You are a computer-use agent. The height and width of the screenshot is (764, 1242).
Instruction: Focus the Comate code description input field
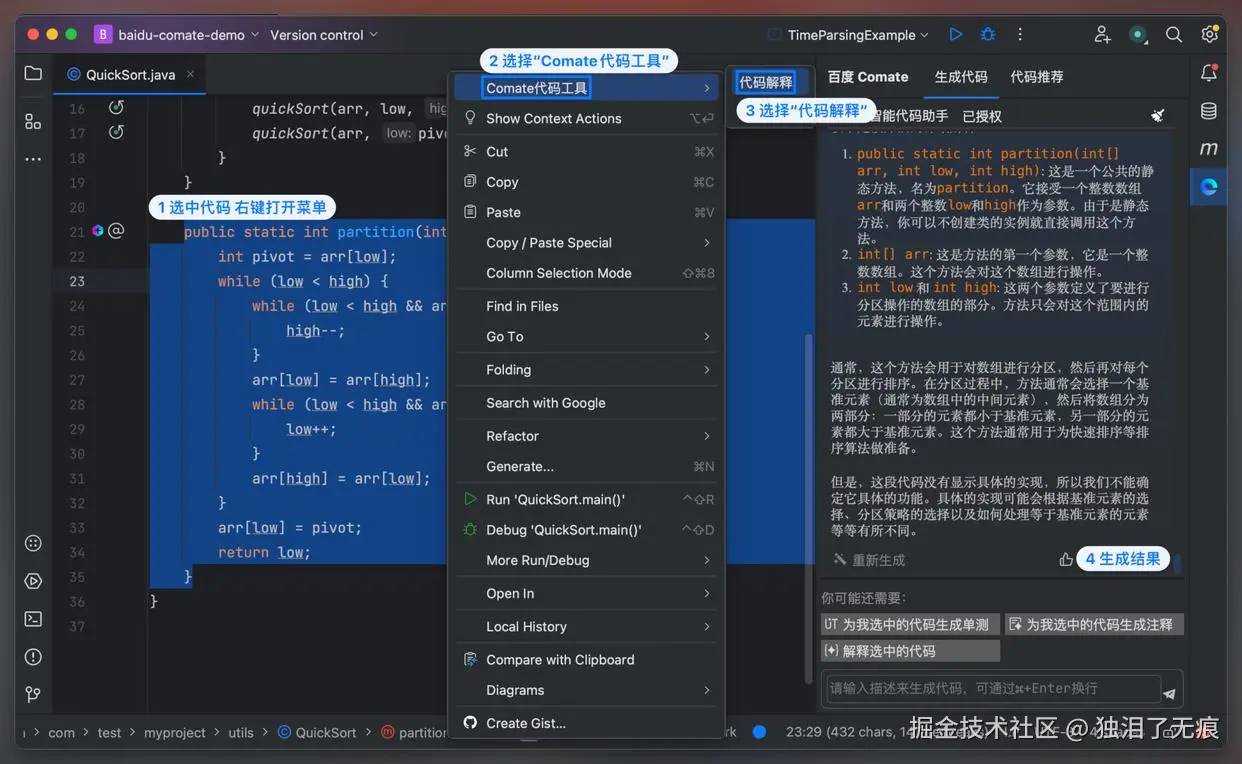[993, 689]
